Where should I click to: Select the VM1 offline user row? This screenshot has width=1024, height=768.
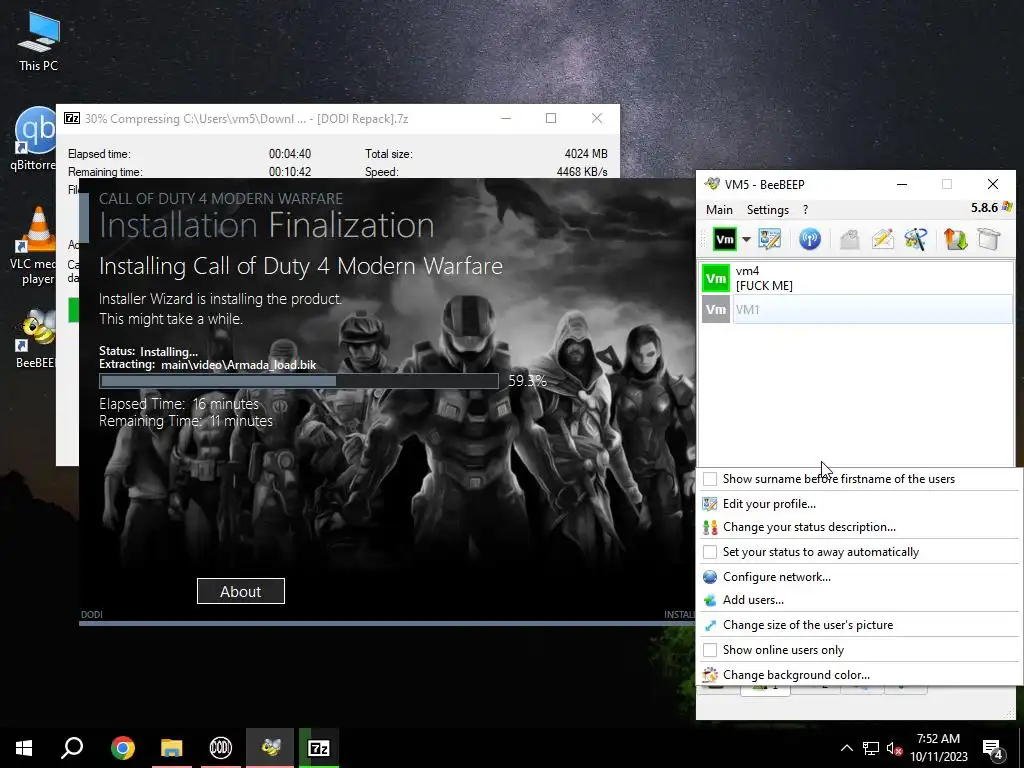(857, 310)
